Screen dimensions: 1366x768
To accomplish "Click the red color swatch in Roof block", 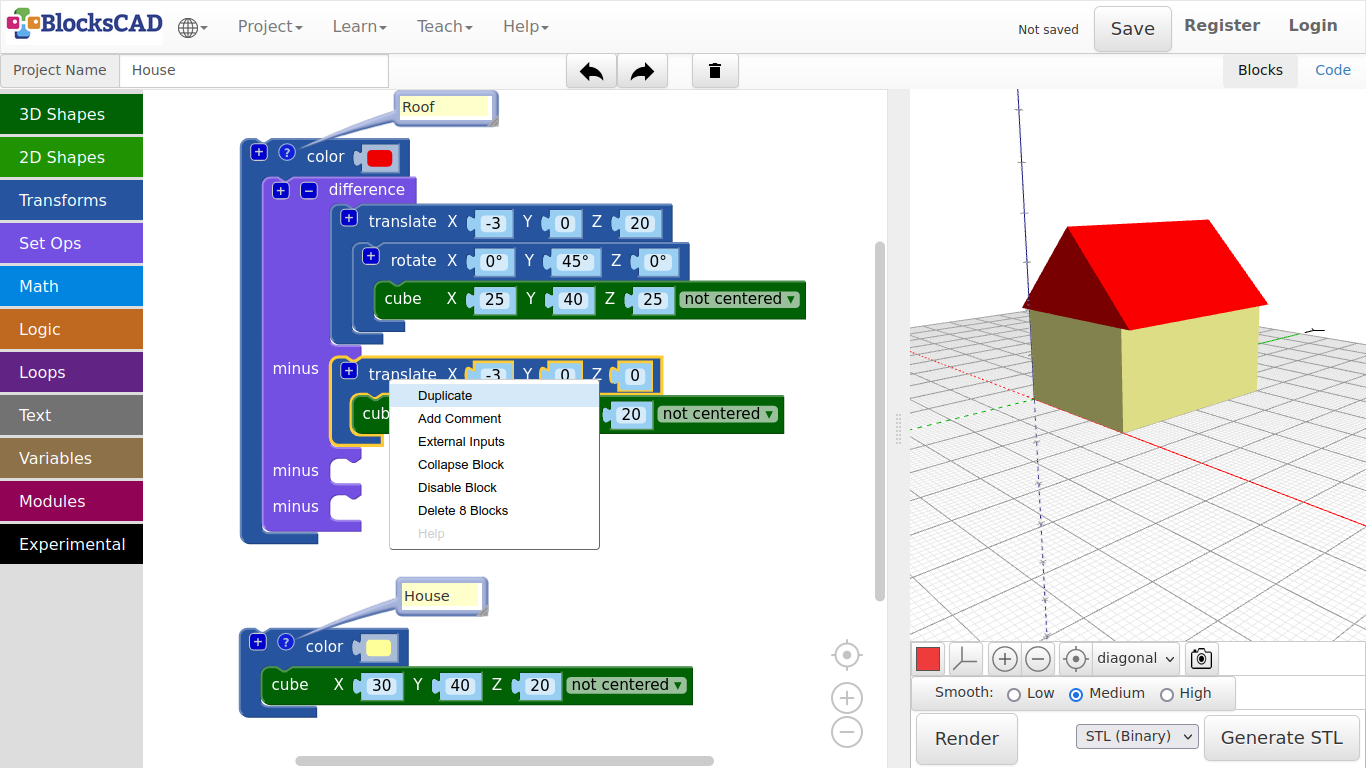I will point(379,158).
